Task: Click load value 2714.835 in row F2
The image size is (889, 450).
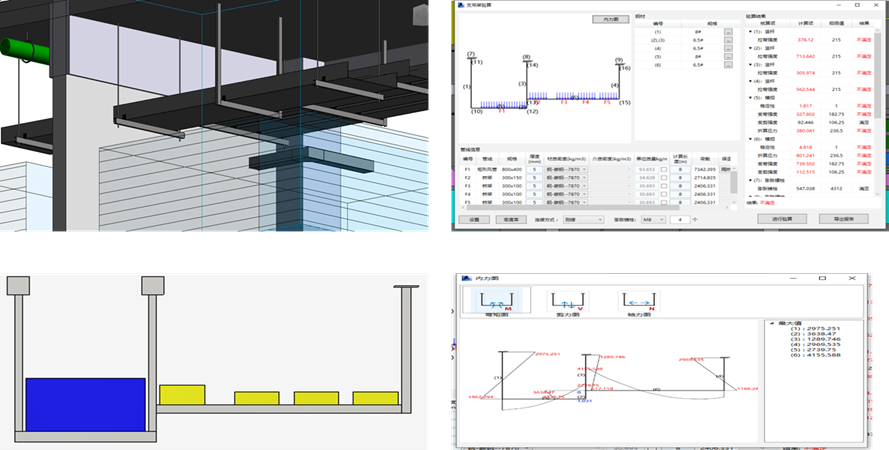Action: pyautogui.click(x=705, y=178)
